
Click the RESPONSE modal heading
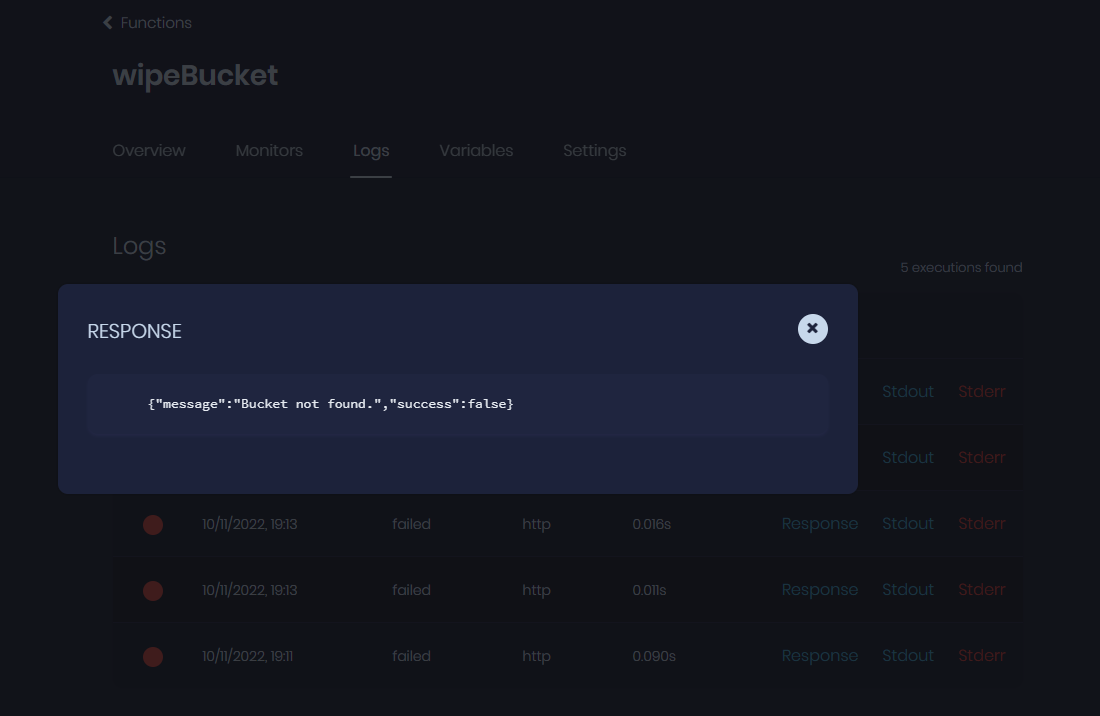click(134, 331)
